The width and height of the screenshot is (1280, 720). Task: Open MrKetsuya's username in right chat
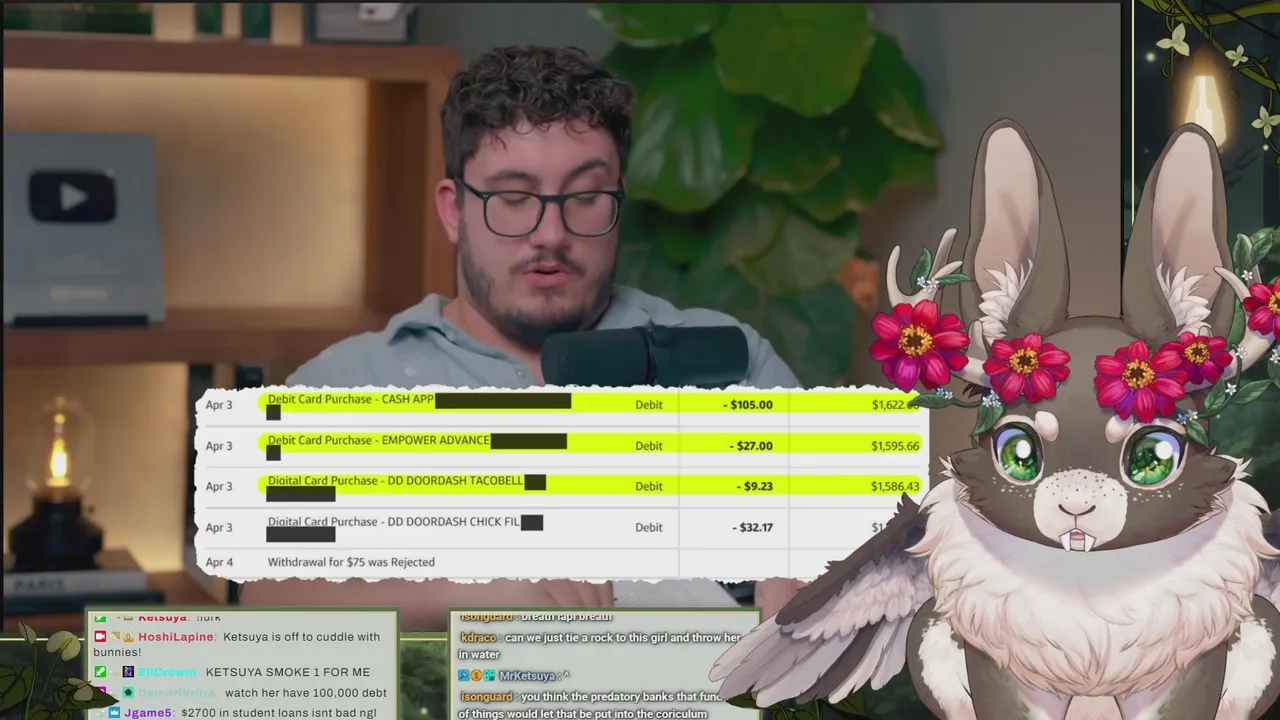click(x=527, y=677)
